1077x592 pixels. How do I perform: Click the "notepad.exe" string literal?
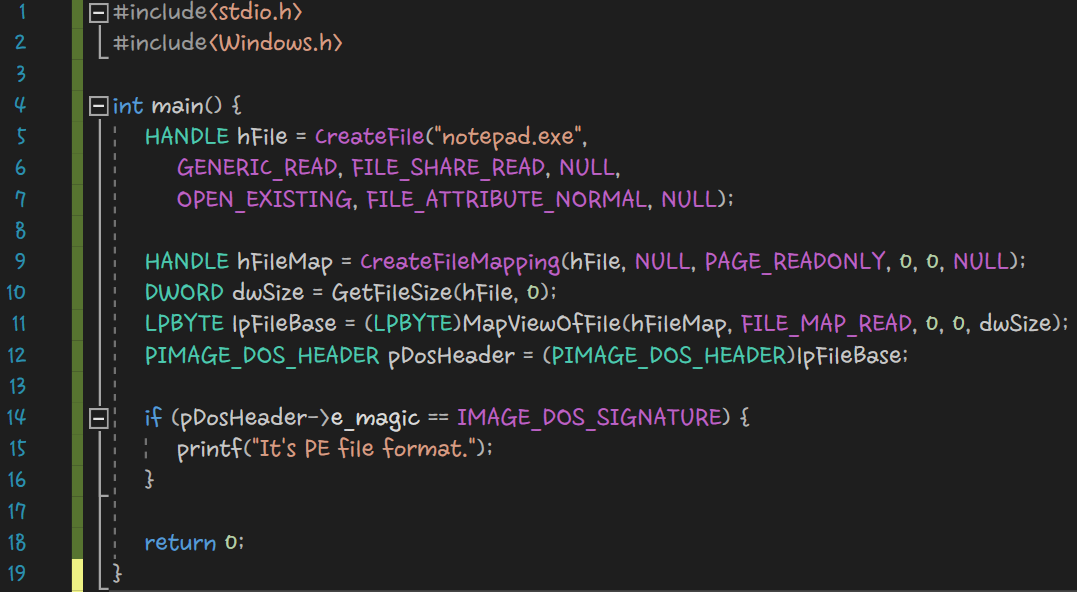click(x=508, y=137)
